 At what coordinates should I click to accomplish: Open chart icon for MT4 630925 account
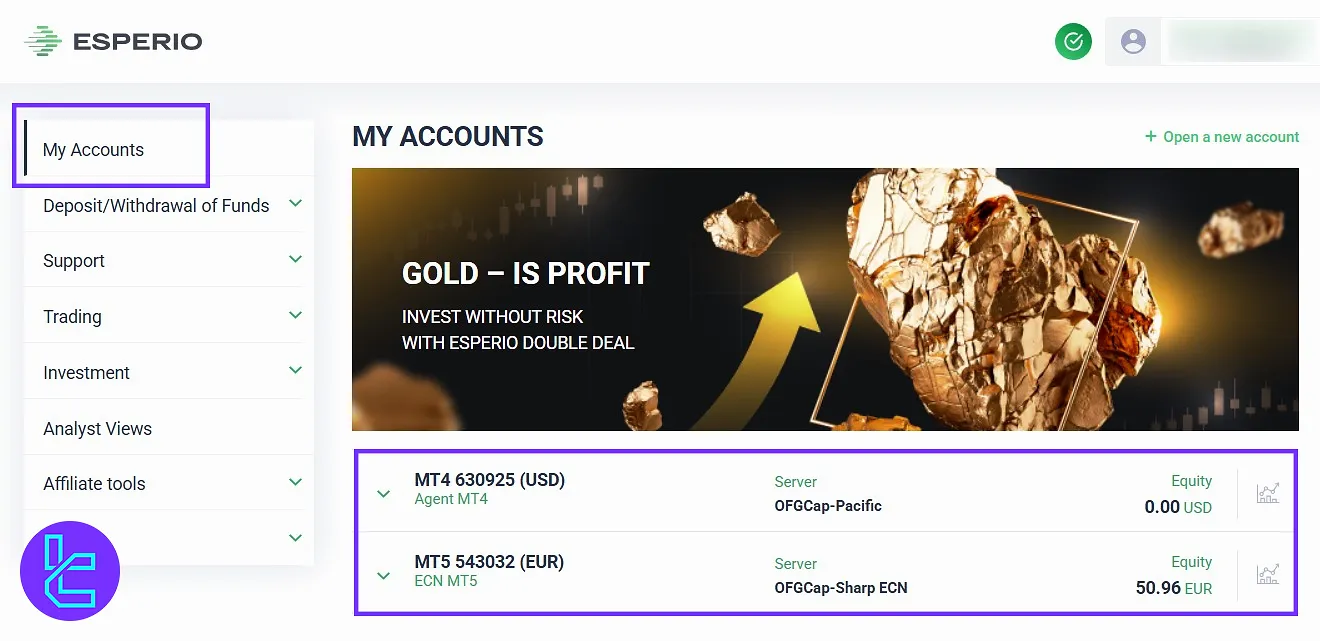pos(1267,493)
